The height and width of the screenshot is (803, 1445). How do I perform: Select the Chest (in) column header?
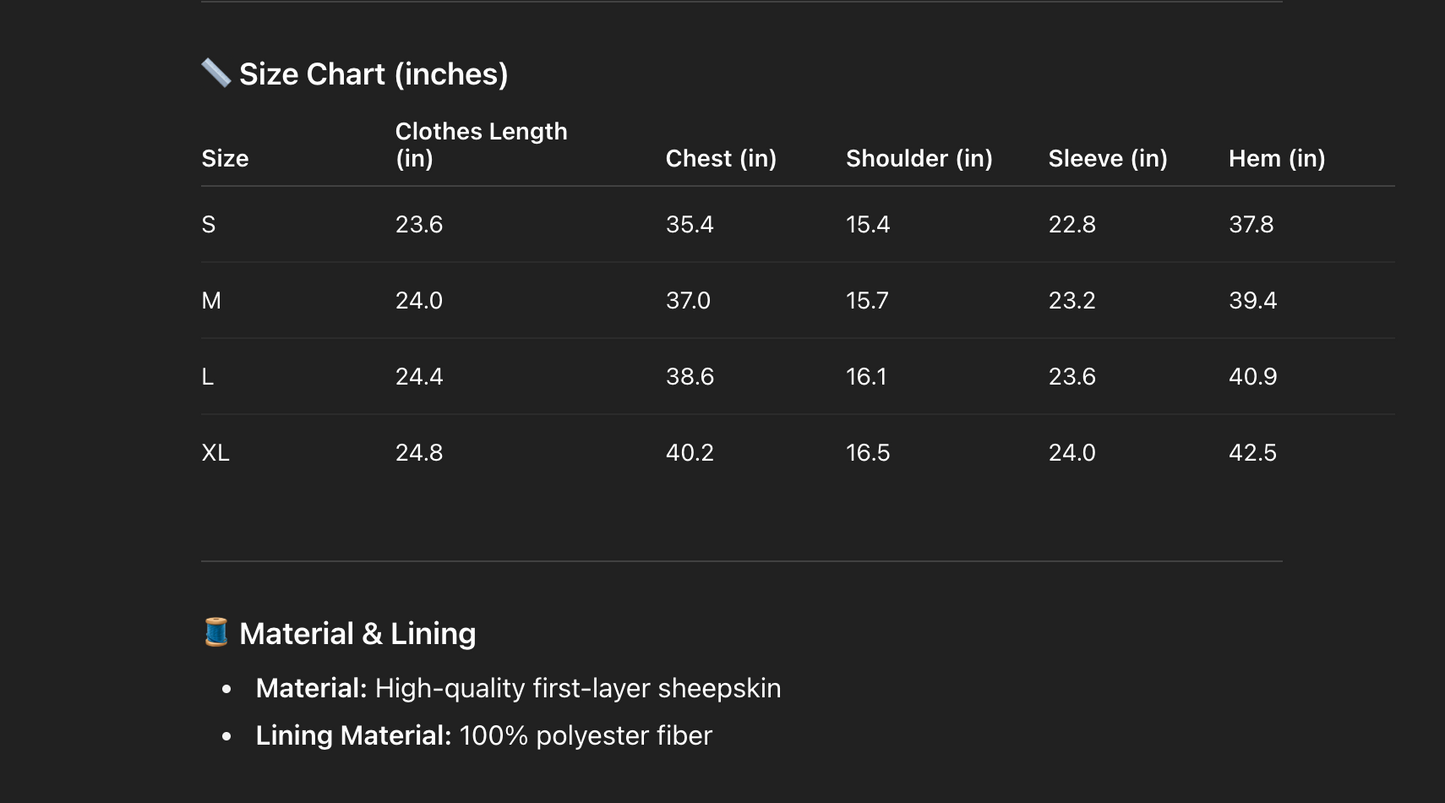[721, 158]
